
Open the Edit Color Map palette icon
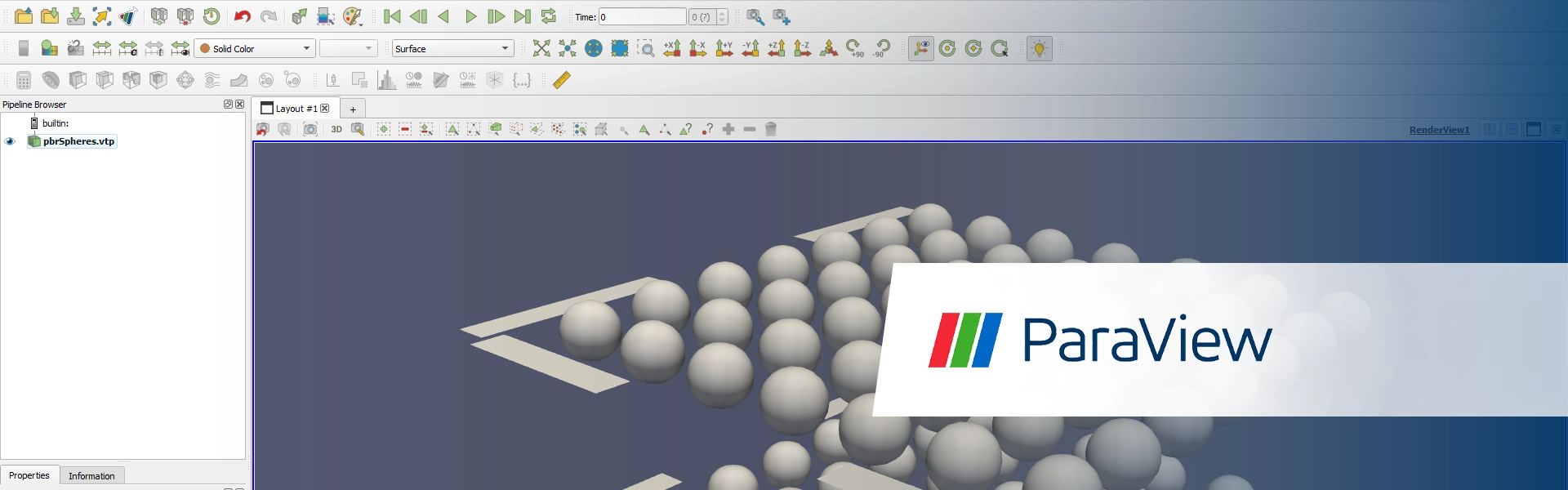coord(352,16)
